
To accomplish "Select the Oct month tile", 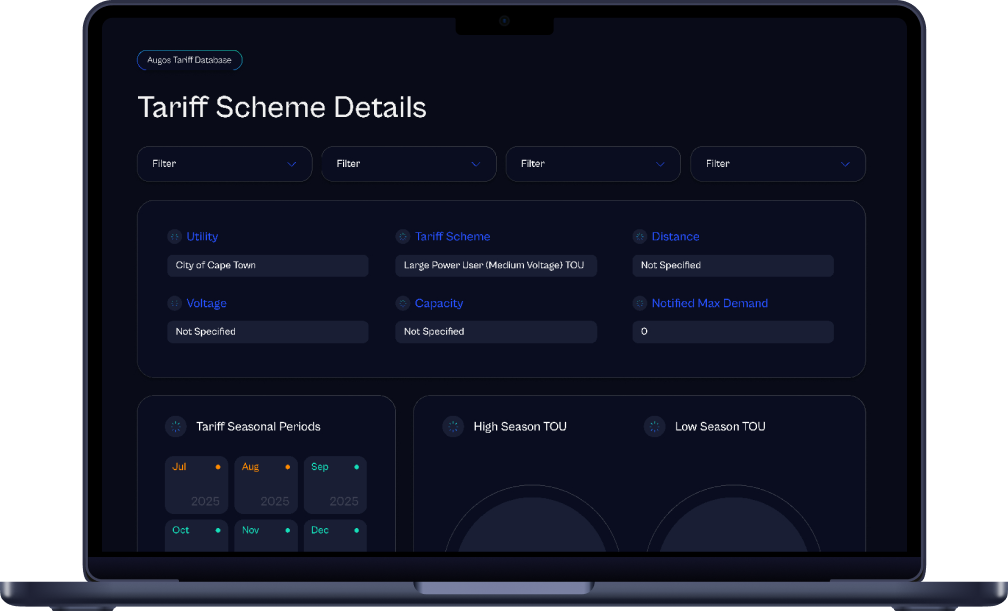I will pos(197,536).
